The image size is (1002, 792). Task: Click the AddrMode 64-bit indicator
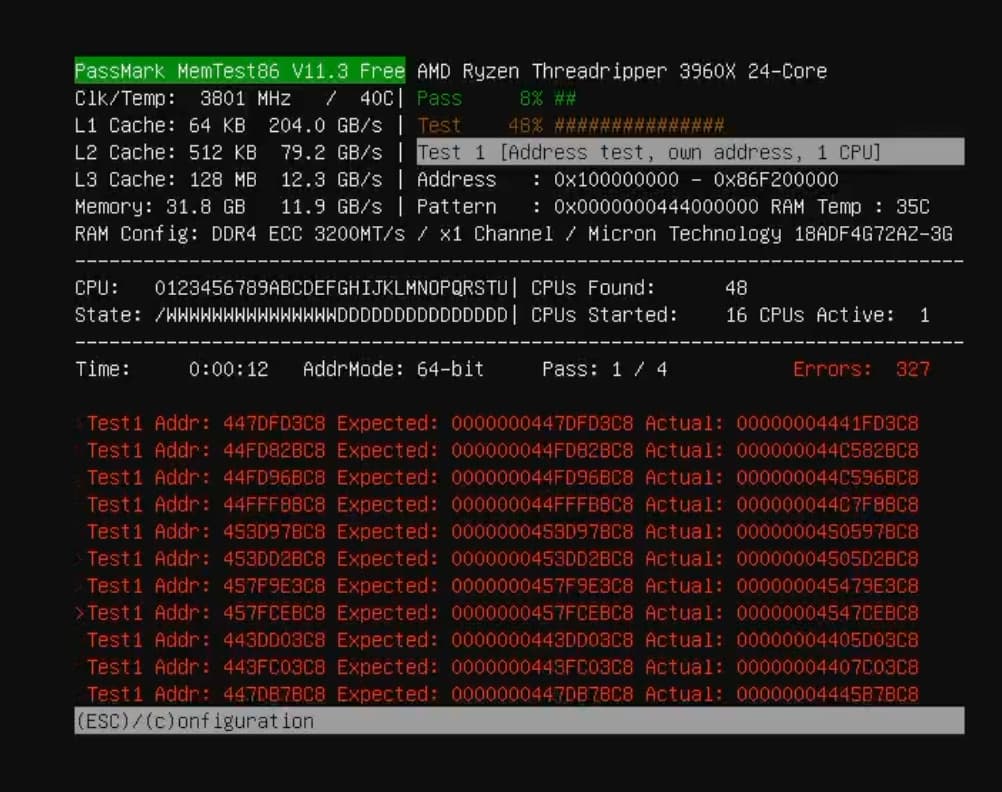coord(393,369)
